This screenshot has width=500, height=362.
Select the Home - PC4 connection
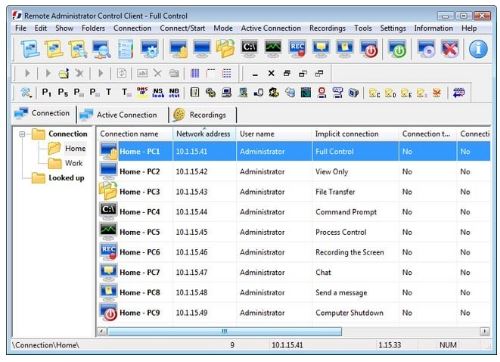click(294, 212)
